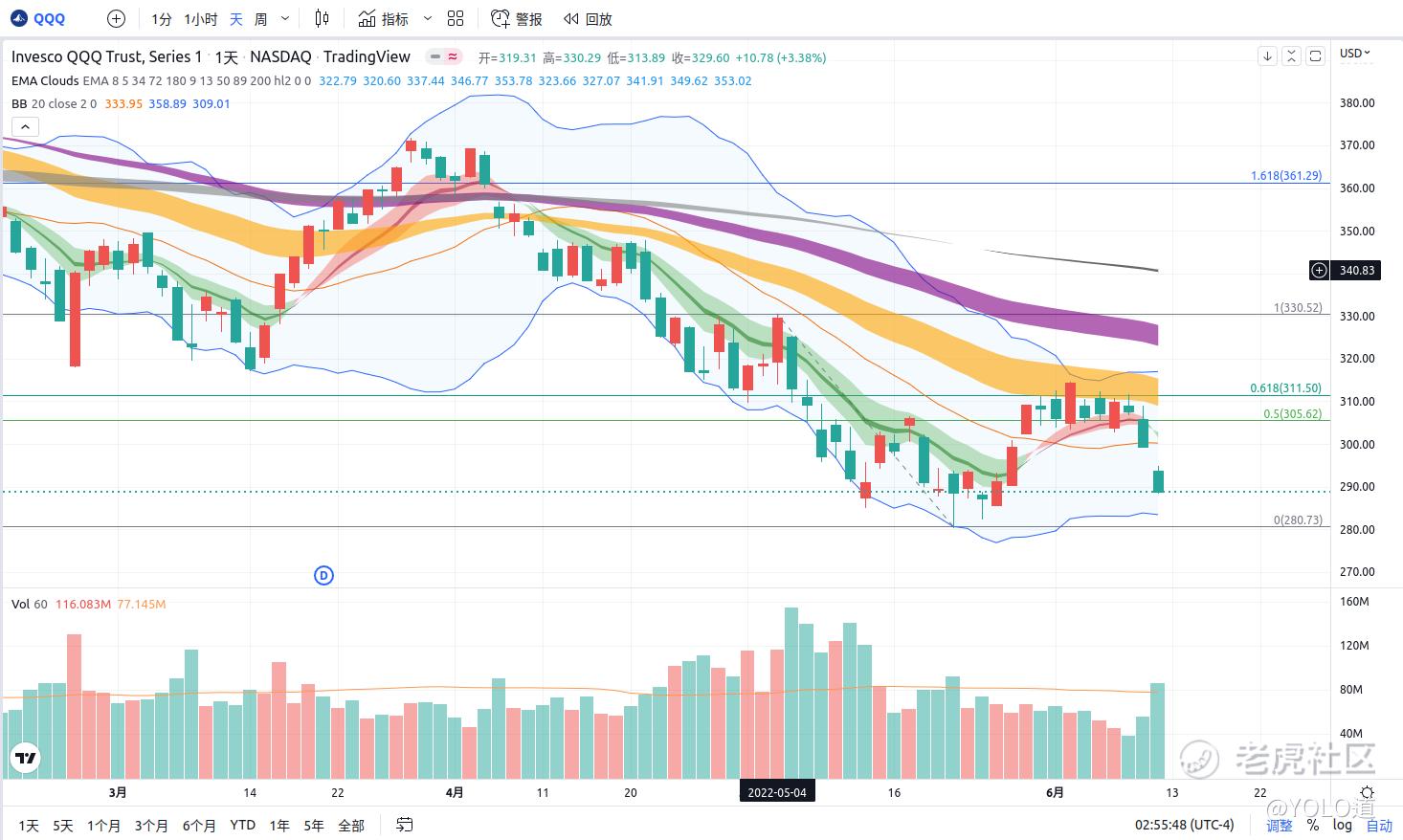Screen dimensions: 1403x840
Task: Open the QQQ symbol search
Action: click(x=50, y=18)
